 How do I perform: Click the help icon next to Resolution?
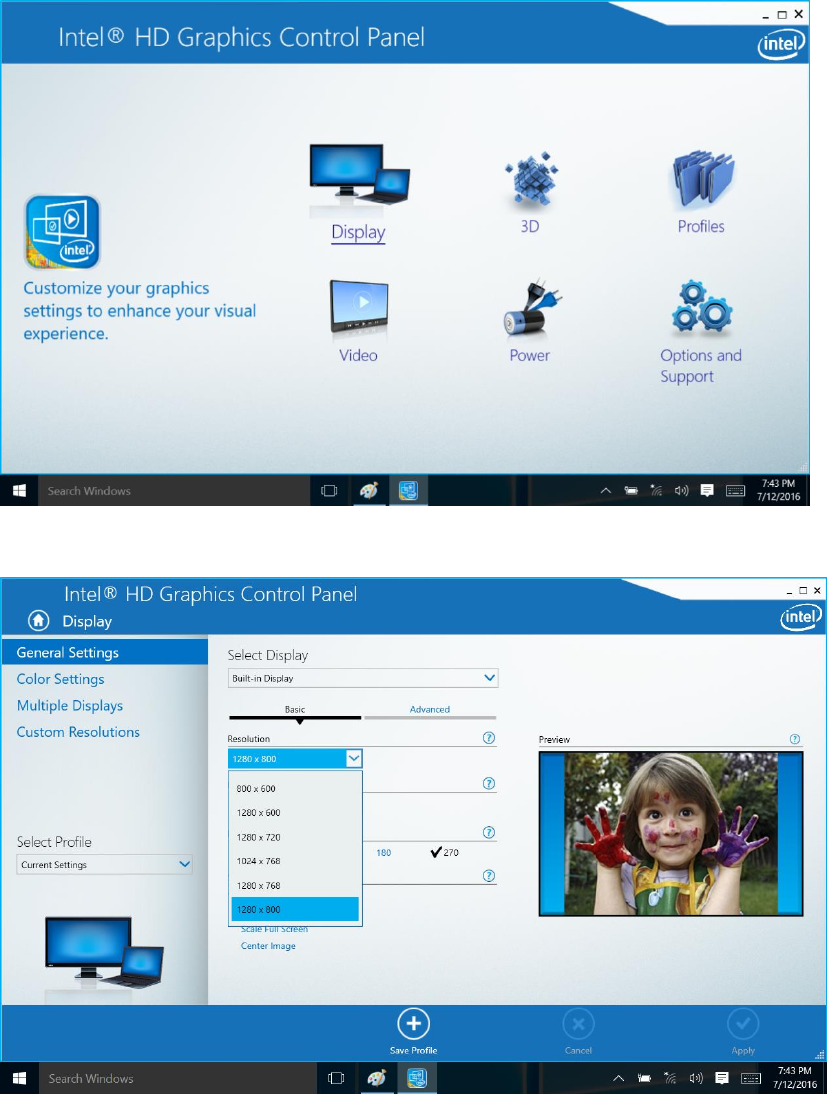(x=489, y=738)
